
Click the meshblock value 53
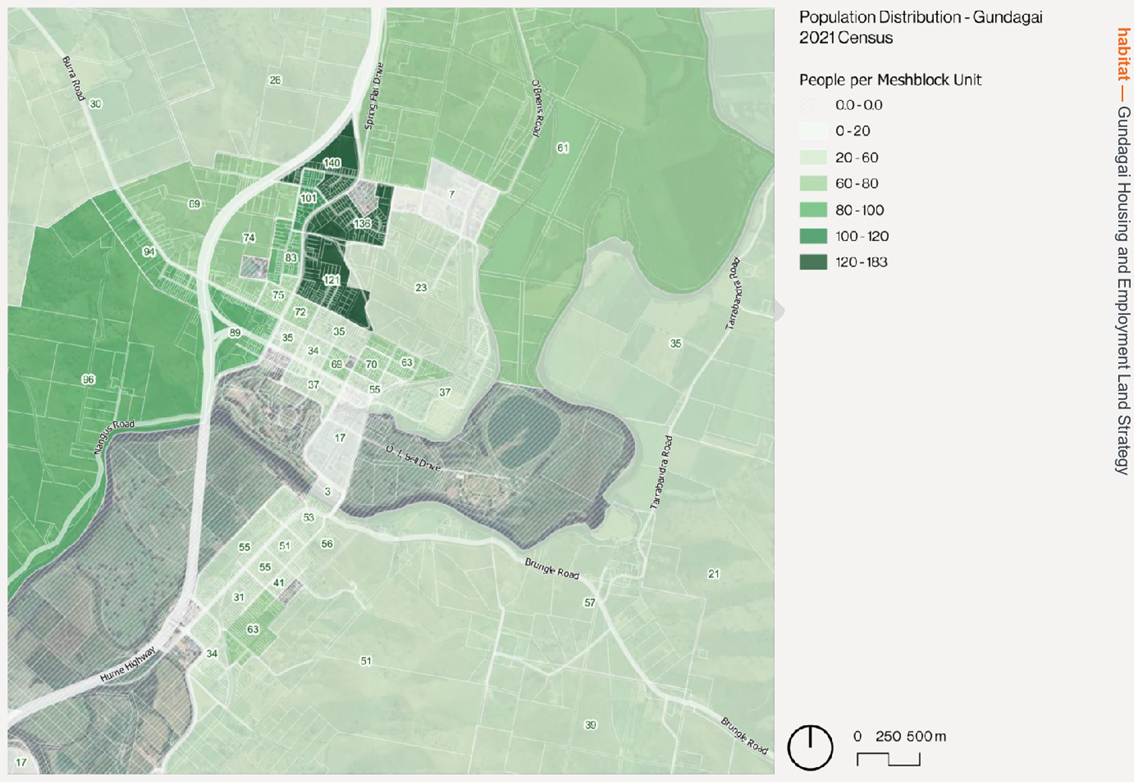pos(309,517)
